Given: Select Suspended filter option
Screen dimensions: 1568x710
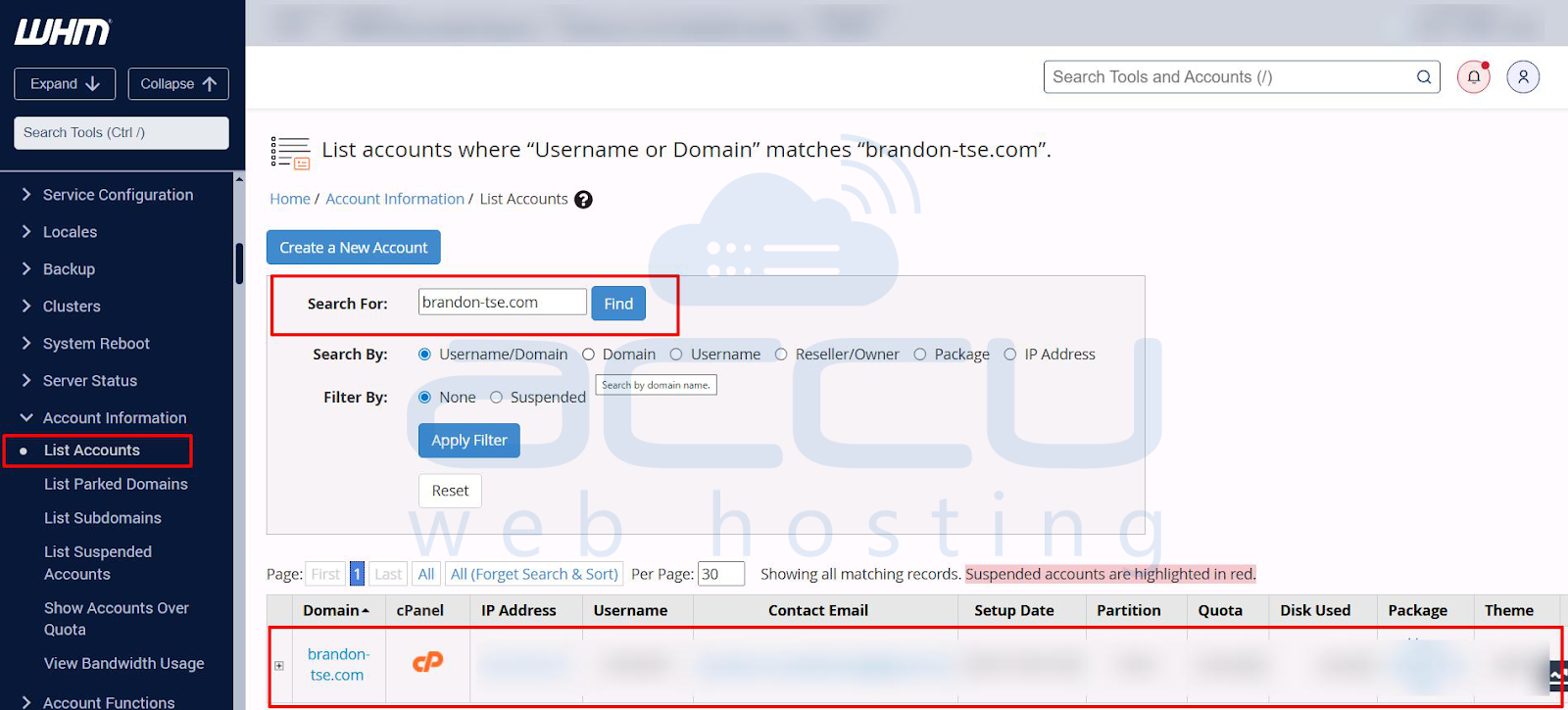Looking at the screenshot, I should click(496, 398).
